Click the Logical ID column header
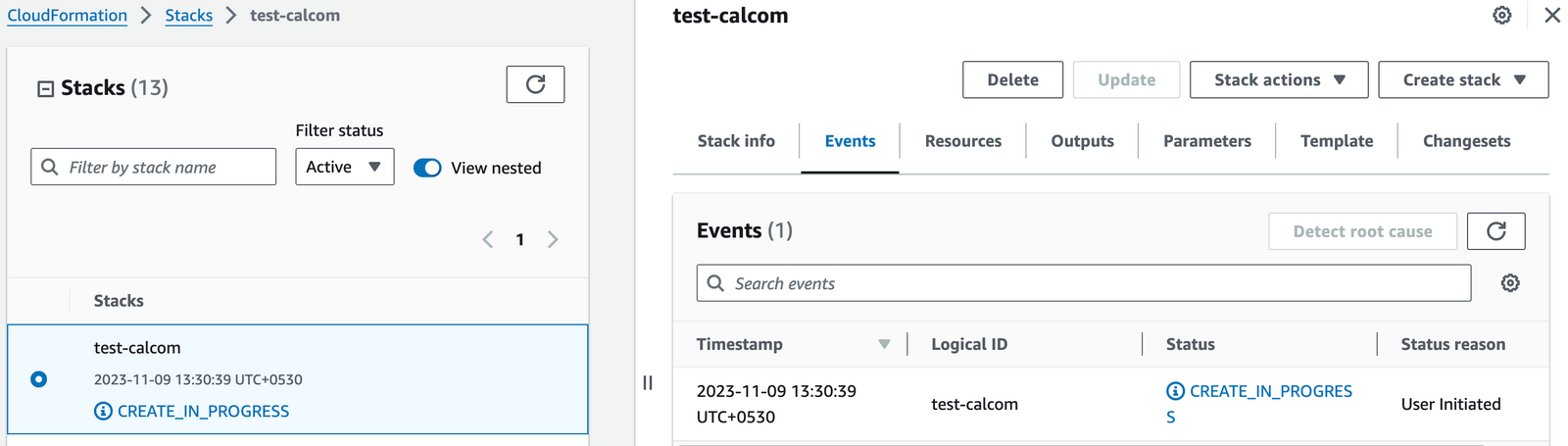 click(x=969, y=344)
